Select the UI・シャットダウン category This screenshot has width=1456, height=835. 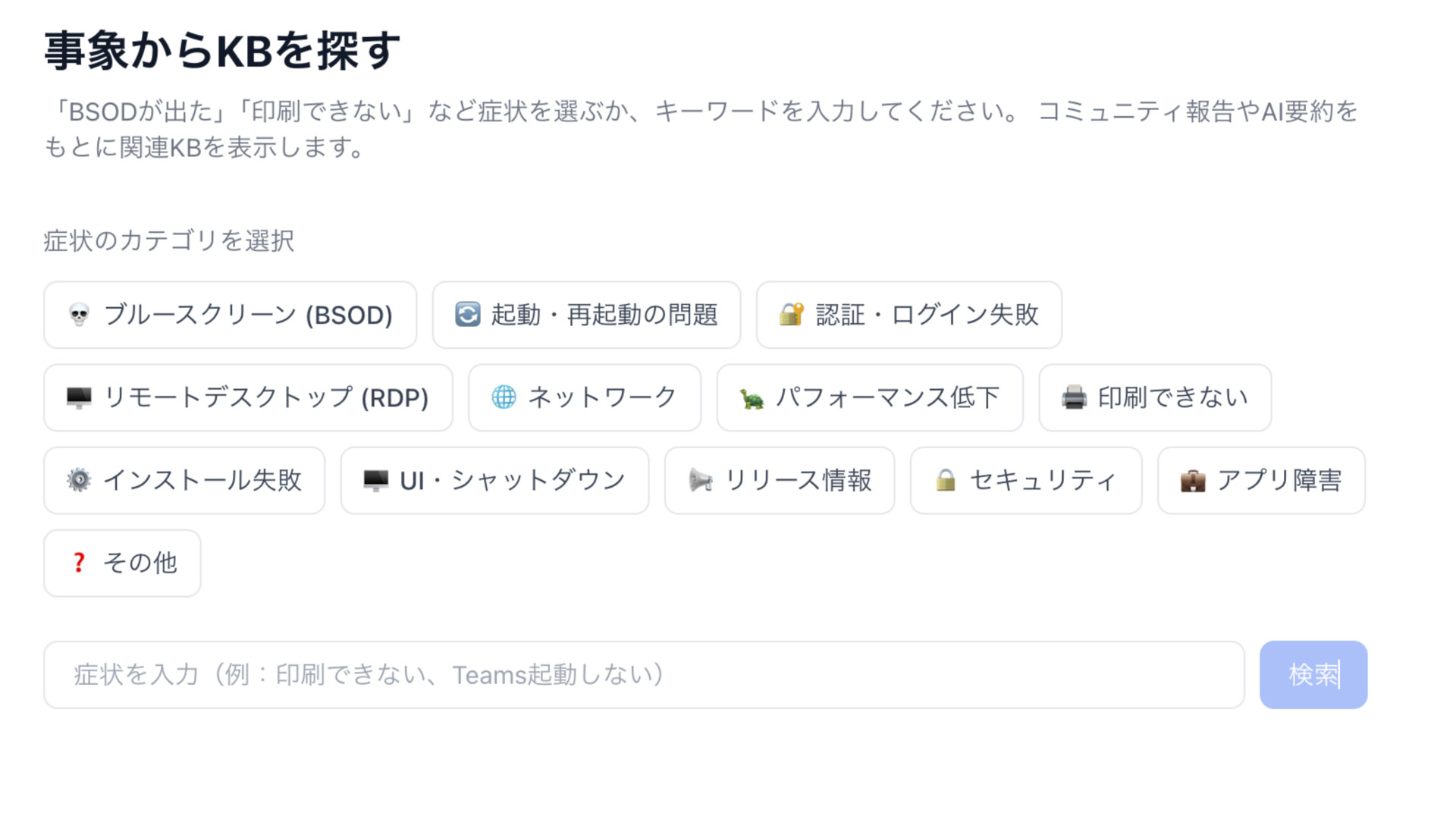(x=494, y=480)
